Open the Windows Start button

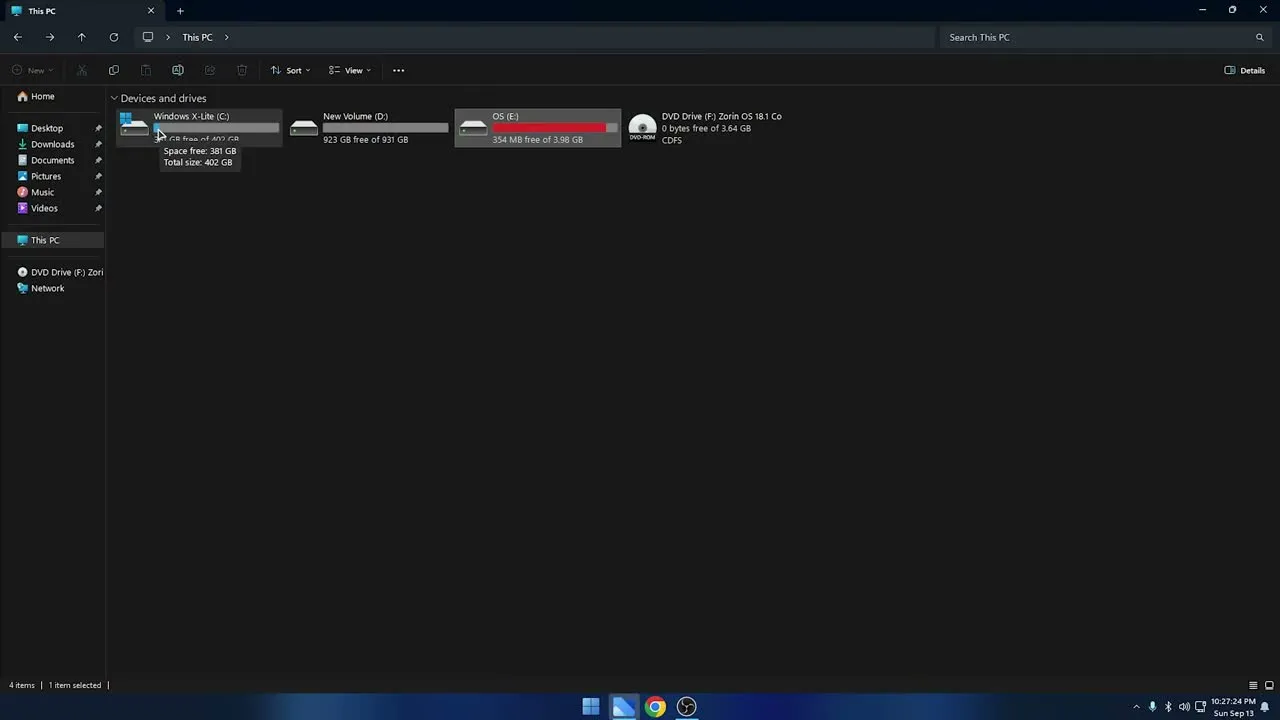(591, 707)
